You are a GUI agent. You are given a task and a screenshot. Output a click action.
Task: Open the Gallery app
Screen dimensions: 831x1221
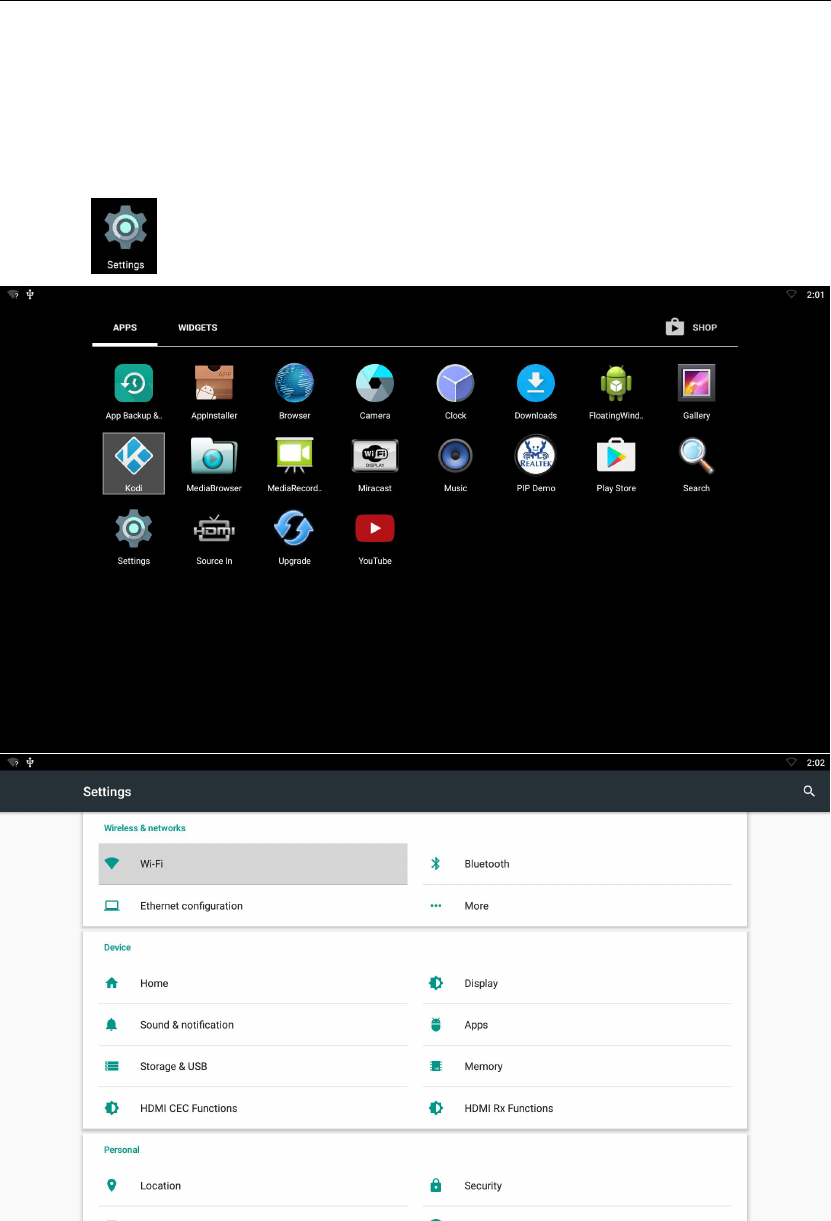(697, 391)
